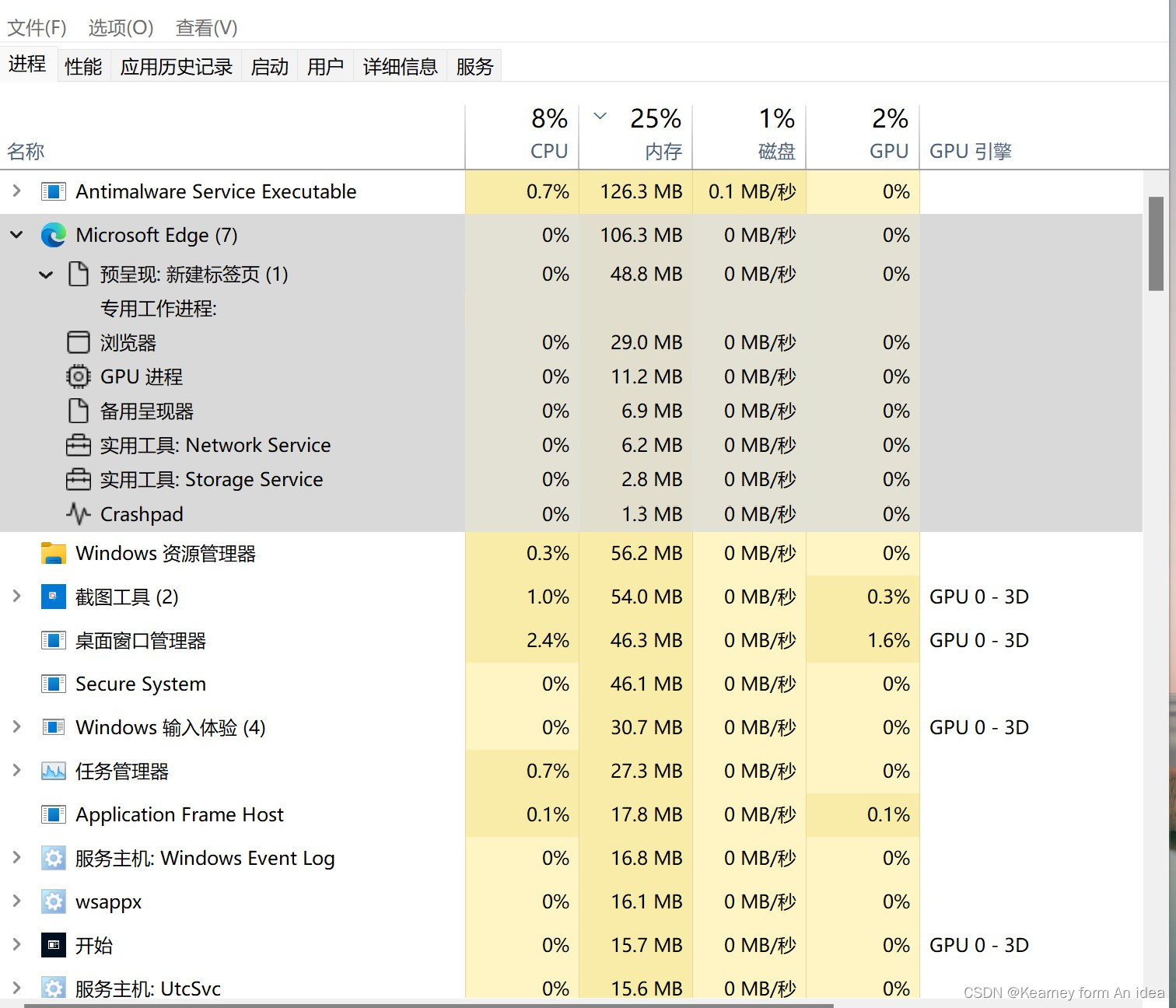The height and width of the screenshot is (1008, 1176).
Task: Click the 48.8 MB memory value
Action: point(646,274)
